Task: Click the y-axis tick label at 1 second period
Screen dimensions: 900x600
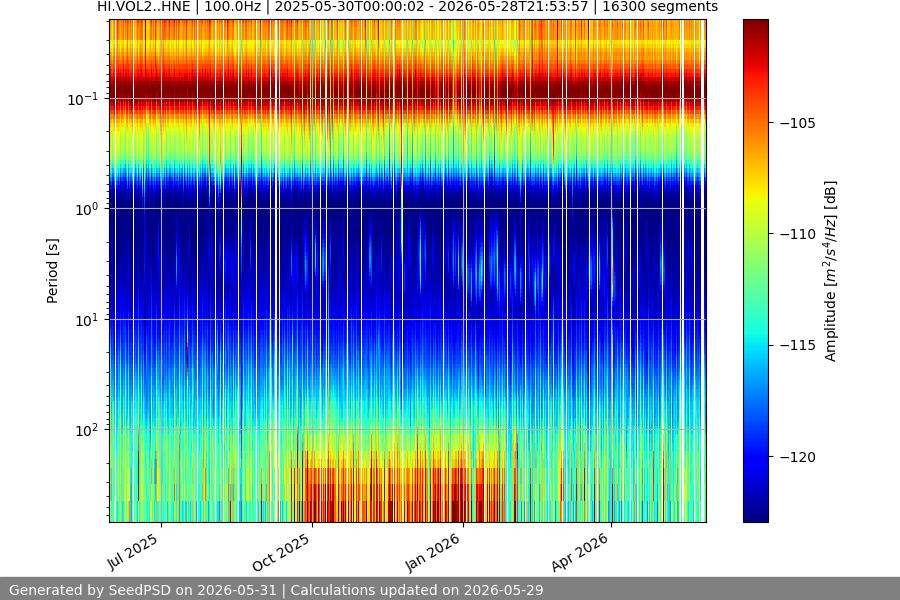Action: [87, 209]
